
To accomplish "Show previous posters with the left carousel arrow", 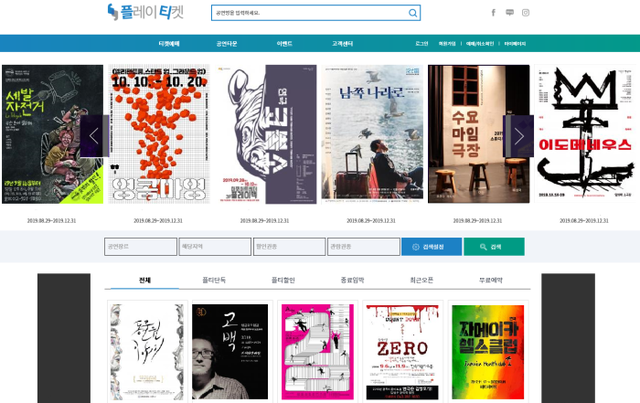I will coord(94,135).
